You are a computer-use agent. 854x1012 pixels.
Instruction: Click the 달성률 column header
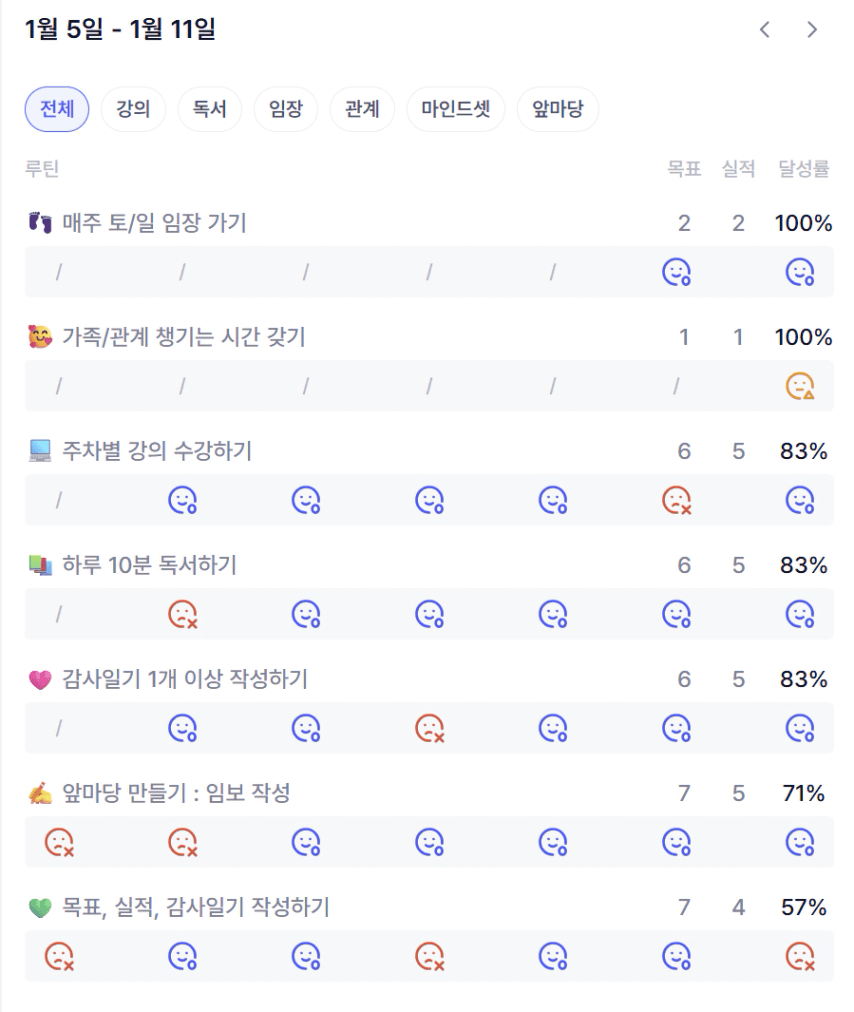tap(804, 169)
